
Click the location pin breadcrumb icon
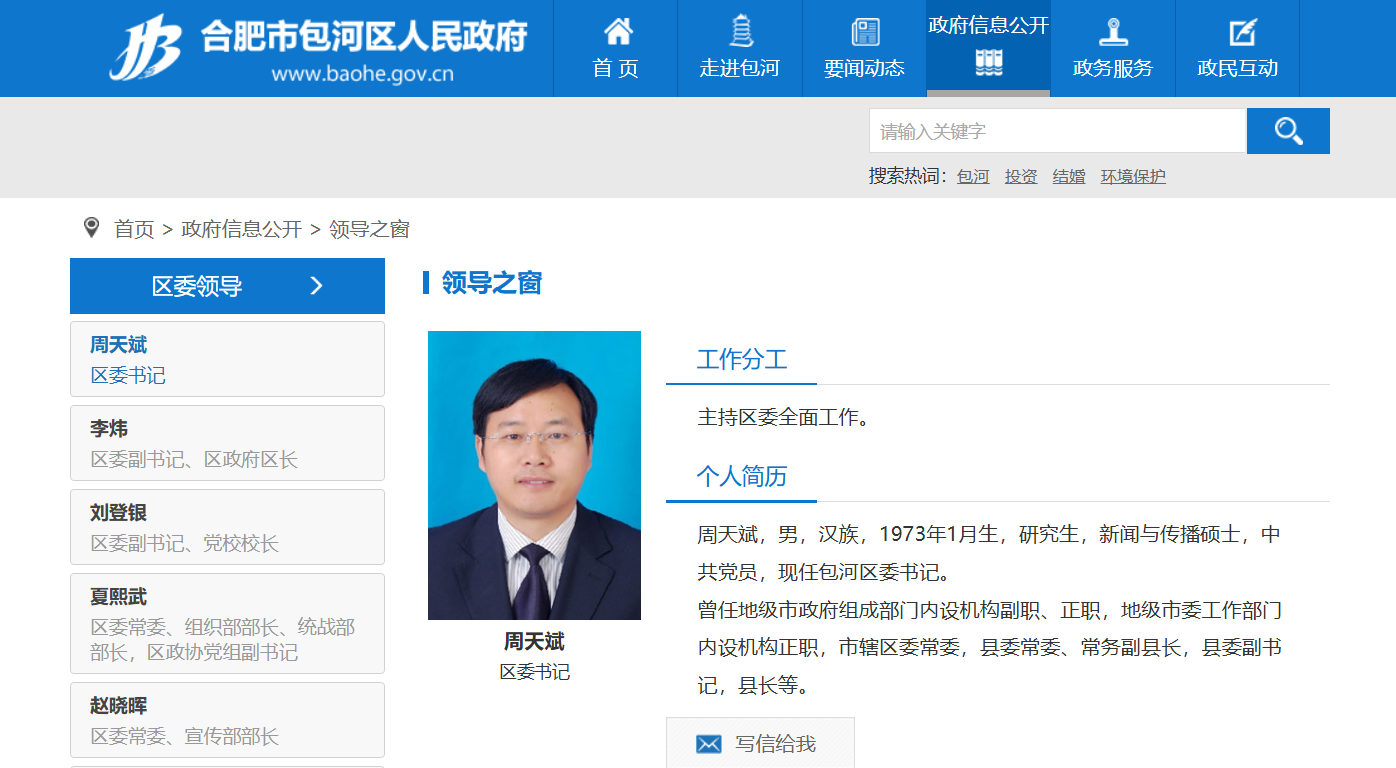tap(91, 228)
